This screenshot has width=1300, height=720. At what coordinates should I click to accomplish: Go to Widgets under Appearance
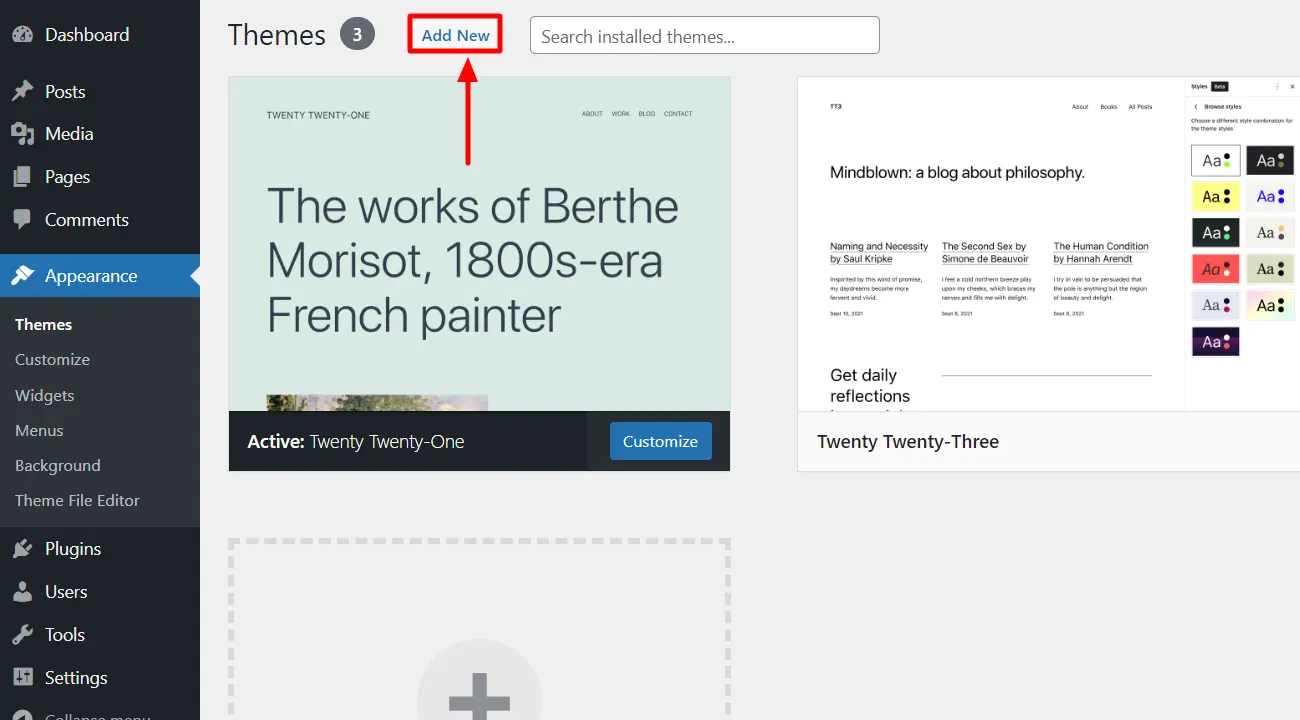[44, 396]
